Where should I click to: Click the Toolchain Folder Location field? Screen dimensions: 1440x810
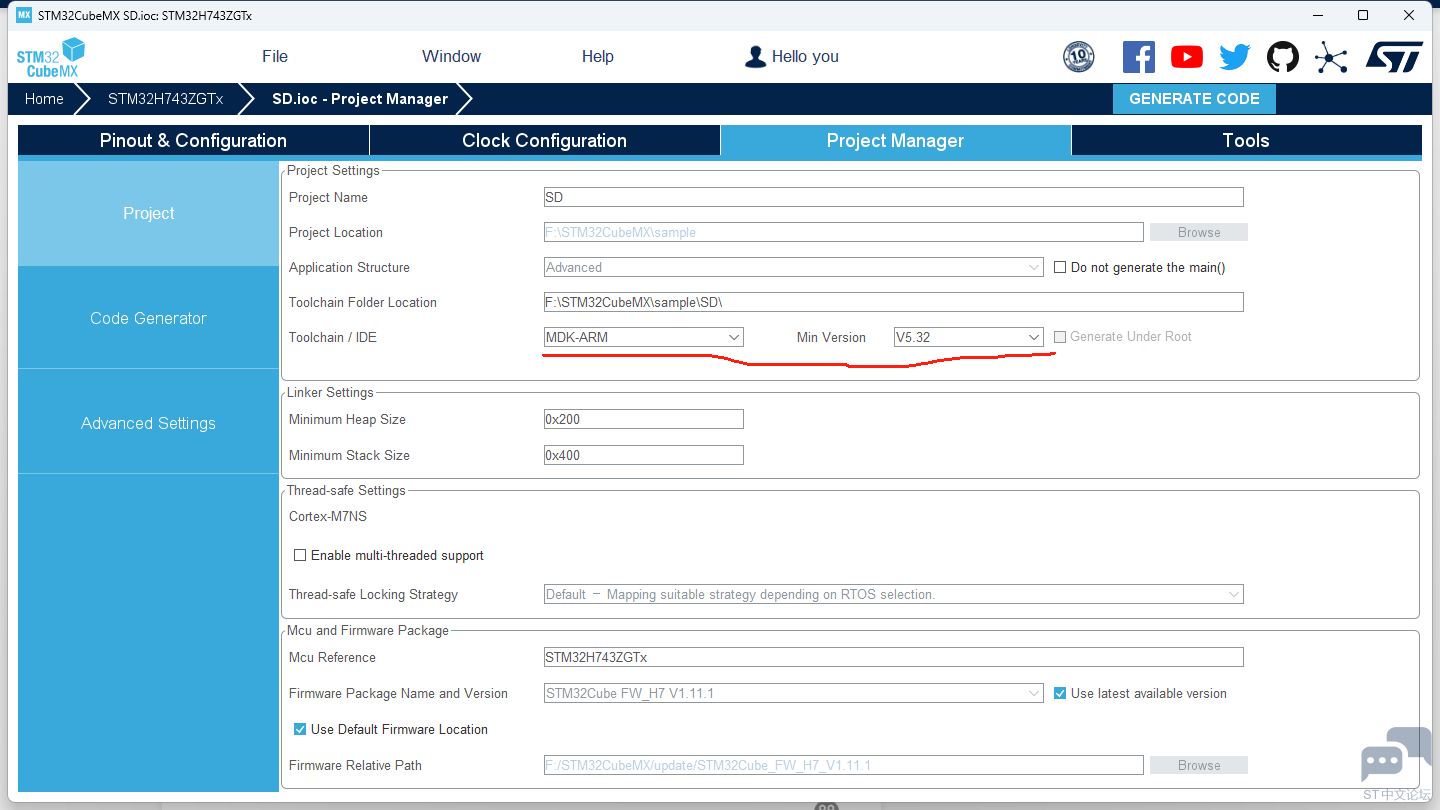click(x=893, y=302)
